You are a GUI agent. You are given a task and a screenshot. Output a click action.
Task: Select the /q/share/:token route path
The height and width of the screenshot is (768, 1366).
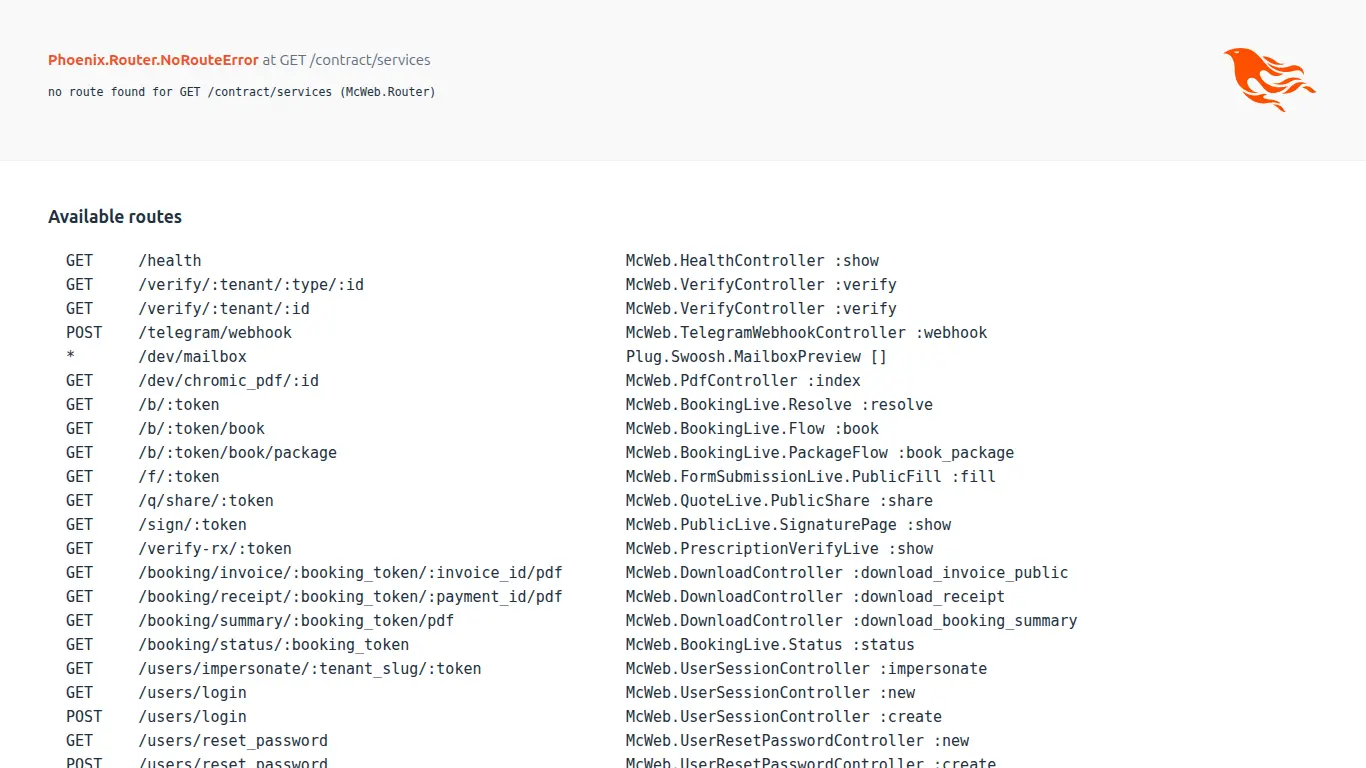tap(206, 501)
